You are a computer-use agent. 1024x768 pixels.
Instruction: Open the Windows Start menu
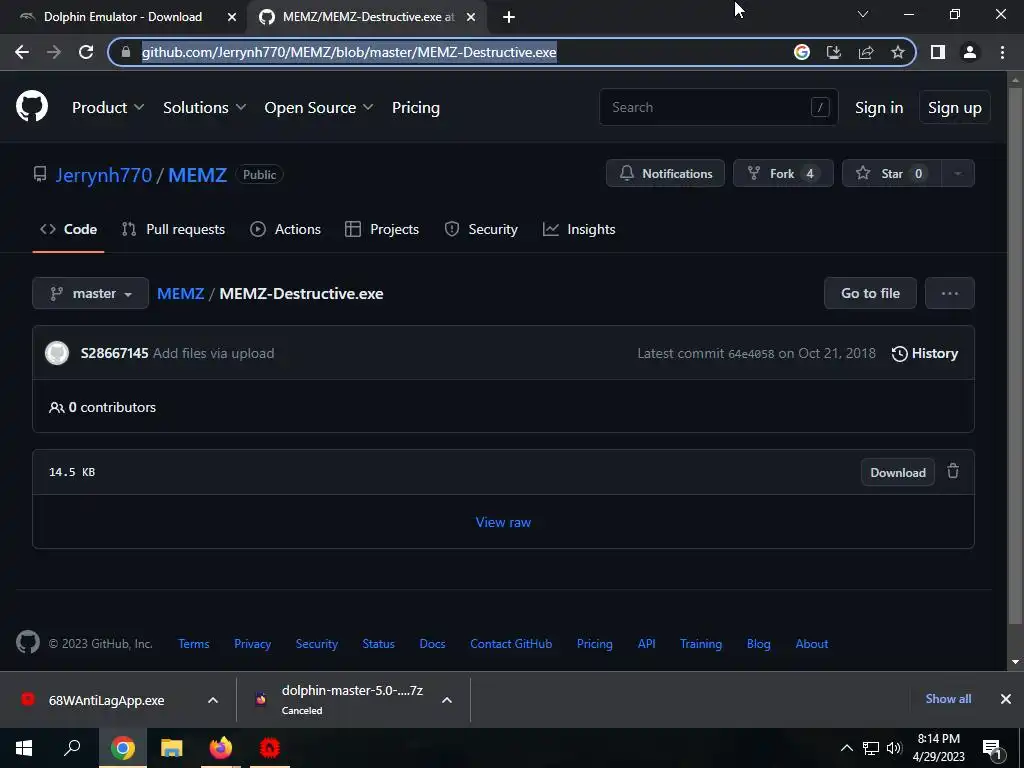pos(24,748)
